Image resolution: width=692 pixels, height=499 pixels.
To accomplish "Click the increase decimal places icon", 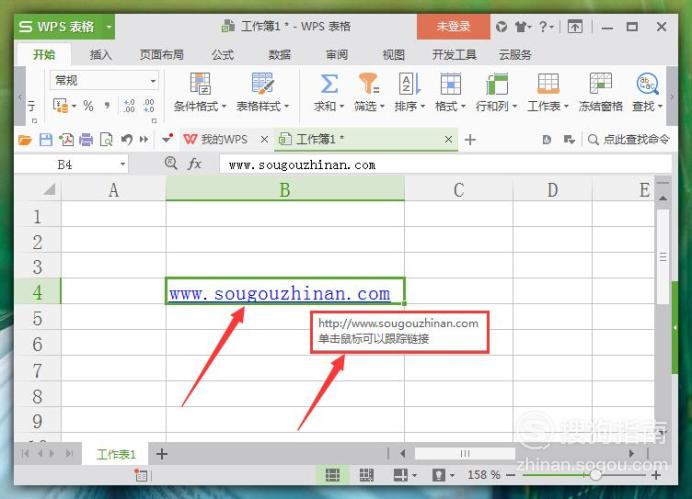I will [x=129, y=106].
